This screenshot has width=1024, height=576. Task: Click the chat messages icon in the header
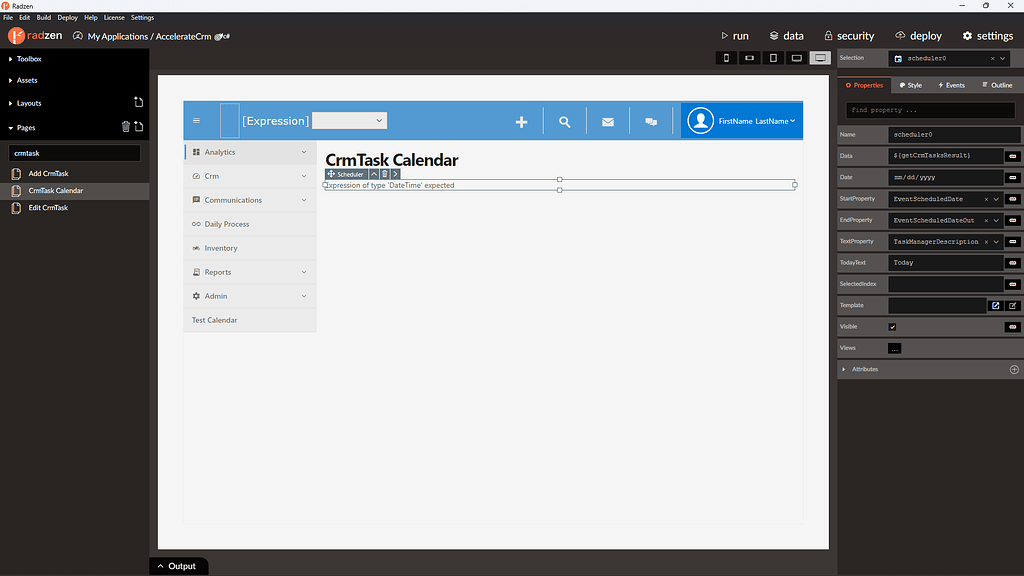pos(651,120)
